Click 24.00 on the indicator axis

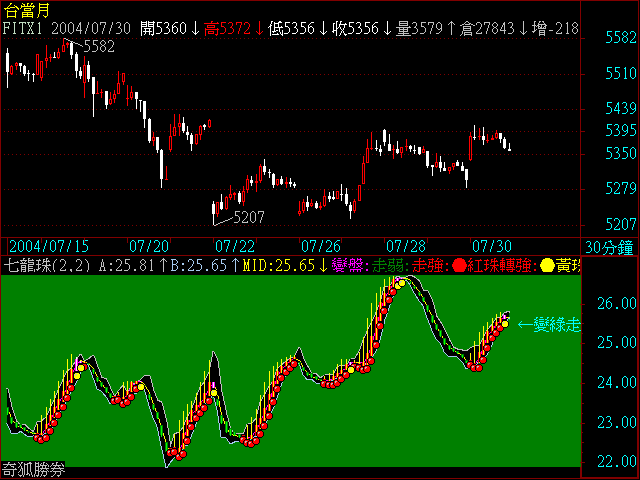tap(617, 382)
